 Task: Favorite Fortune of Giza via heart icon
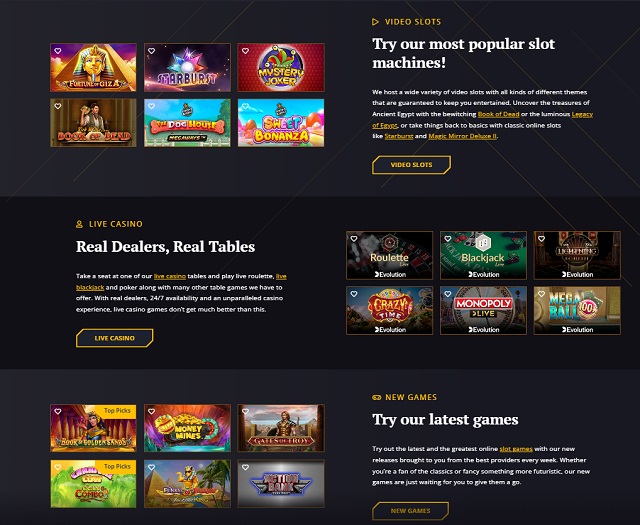click(x=58, y=51)
